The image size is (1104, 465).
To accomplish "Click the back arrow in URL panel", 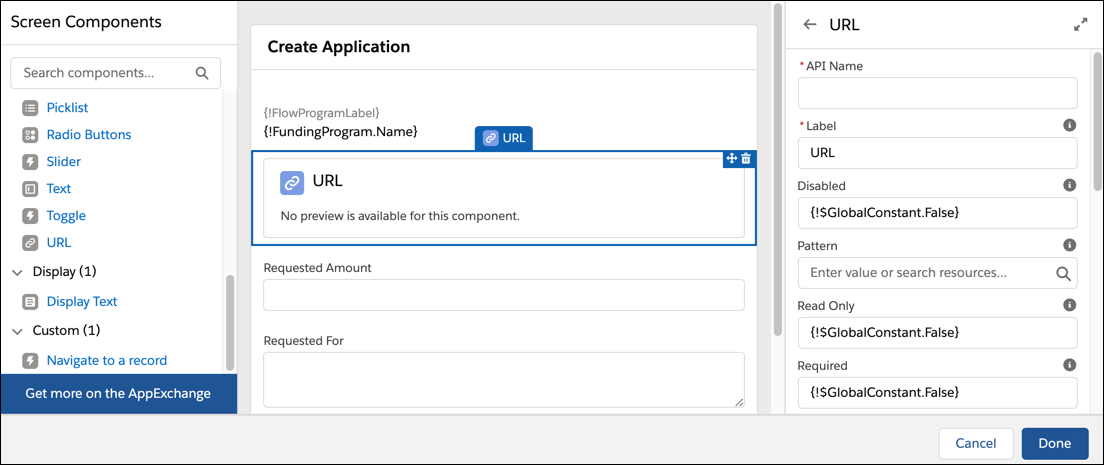I will [x=810, y=25].
